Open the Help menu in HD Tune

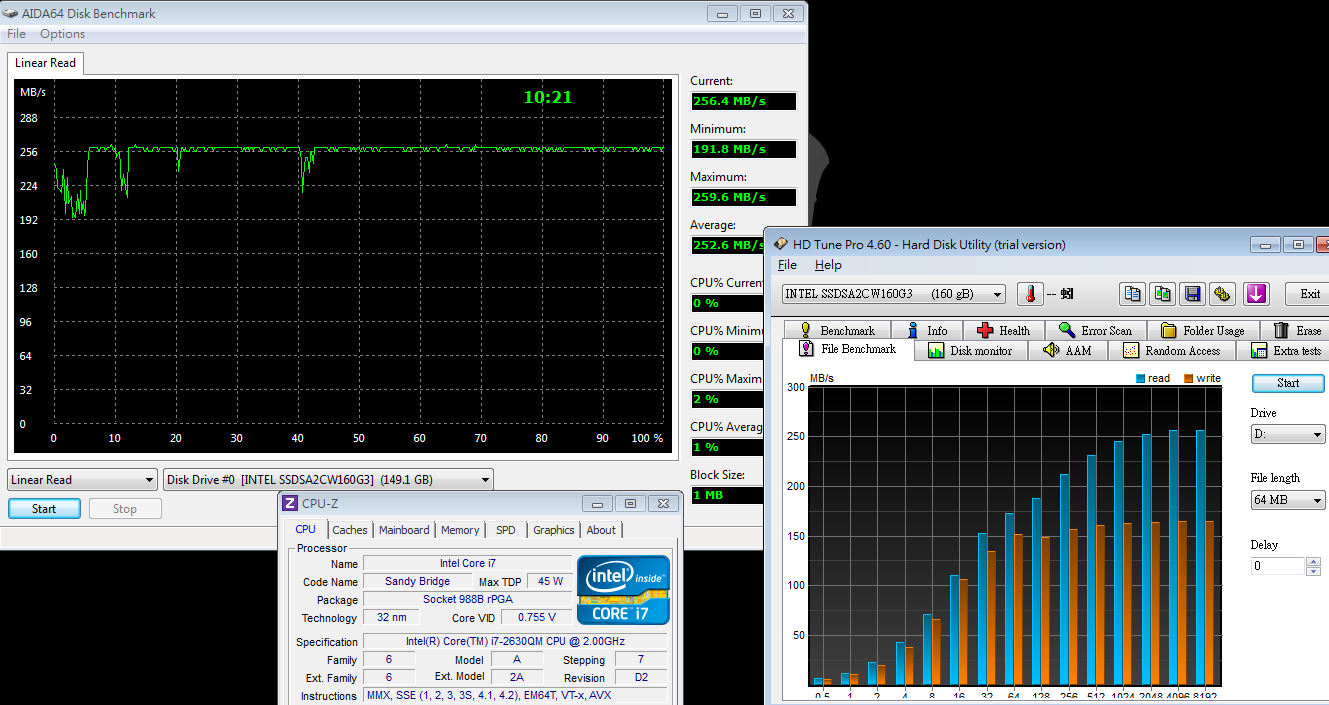tap(828, 265)
